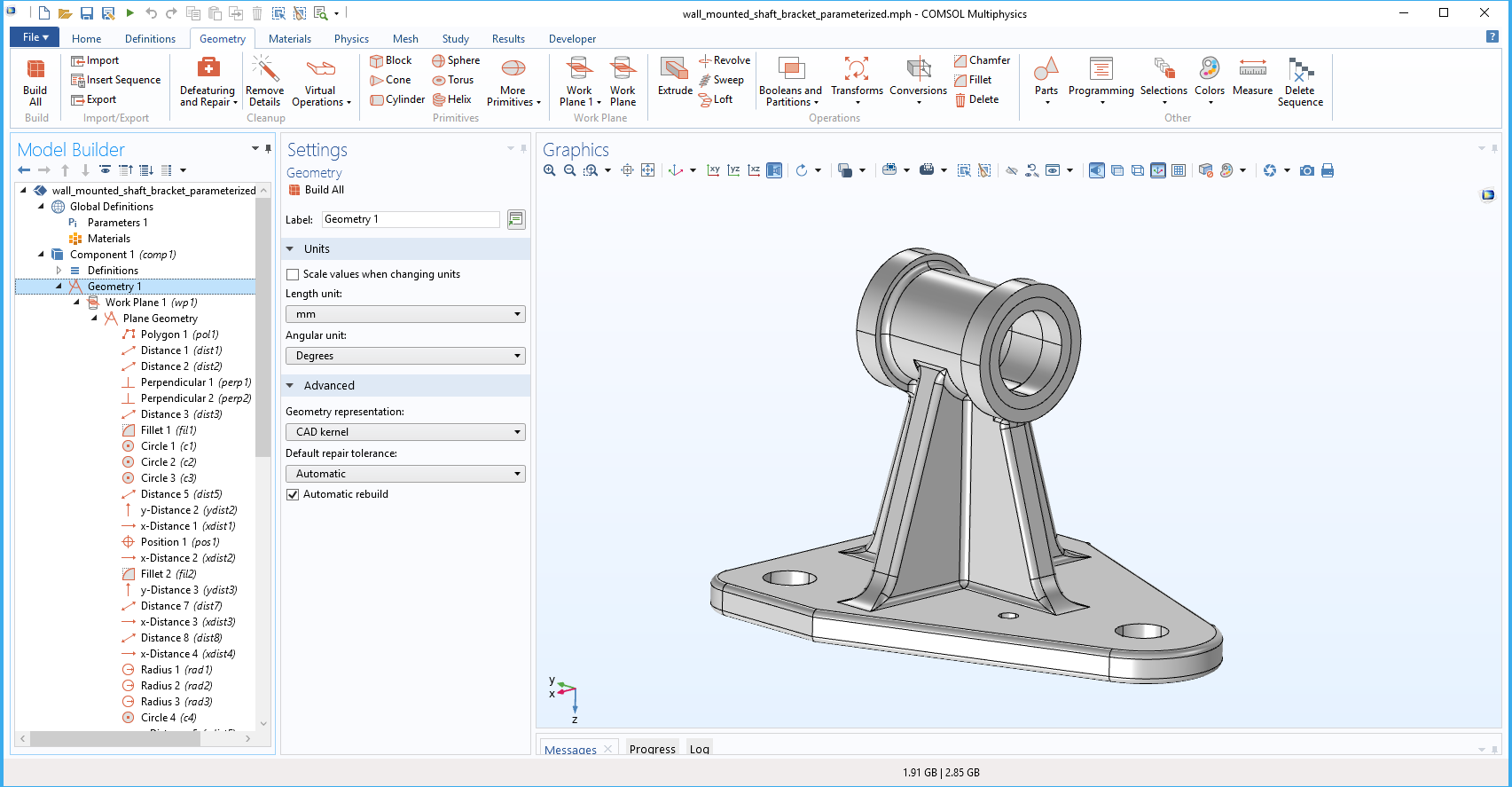Expand the Definitions tree node
This screenshot has width=1512, height=787.
59,271
